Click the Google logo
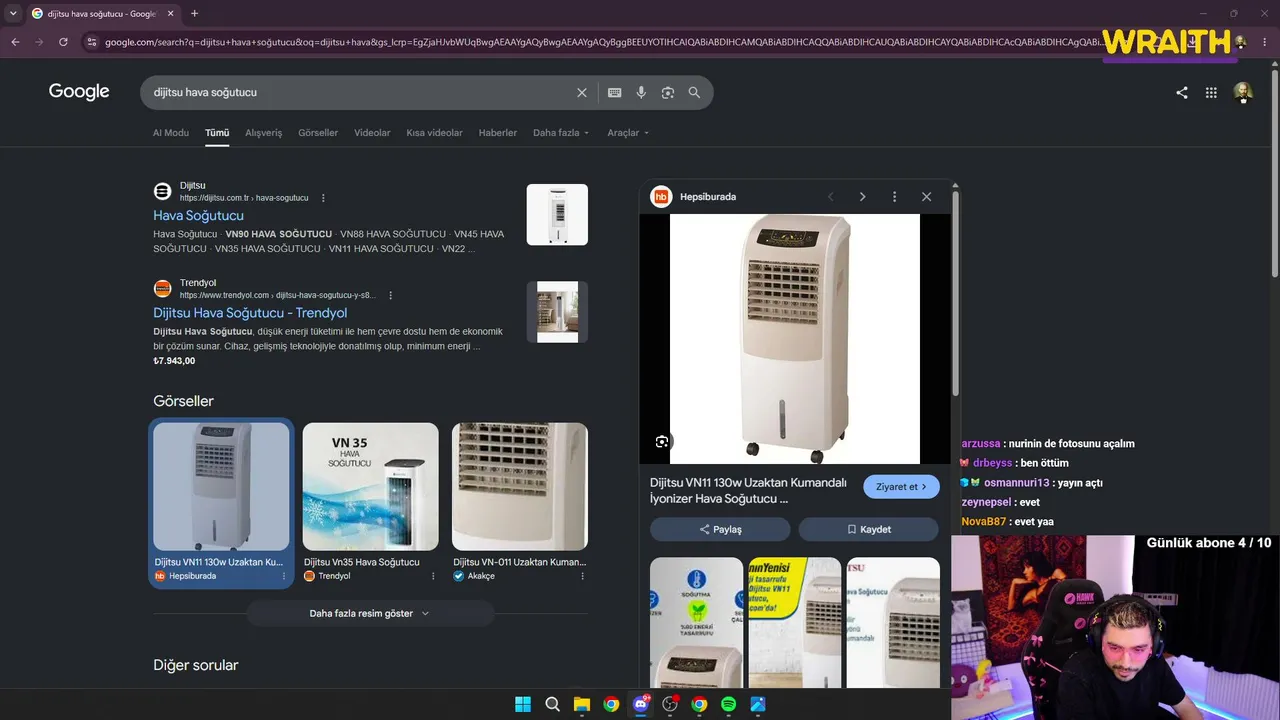 click(x=79, y=92)
